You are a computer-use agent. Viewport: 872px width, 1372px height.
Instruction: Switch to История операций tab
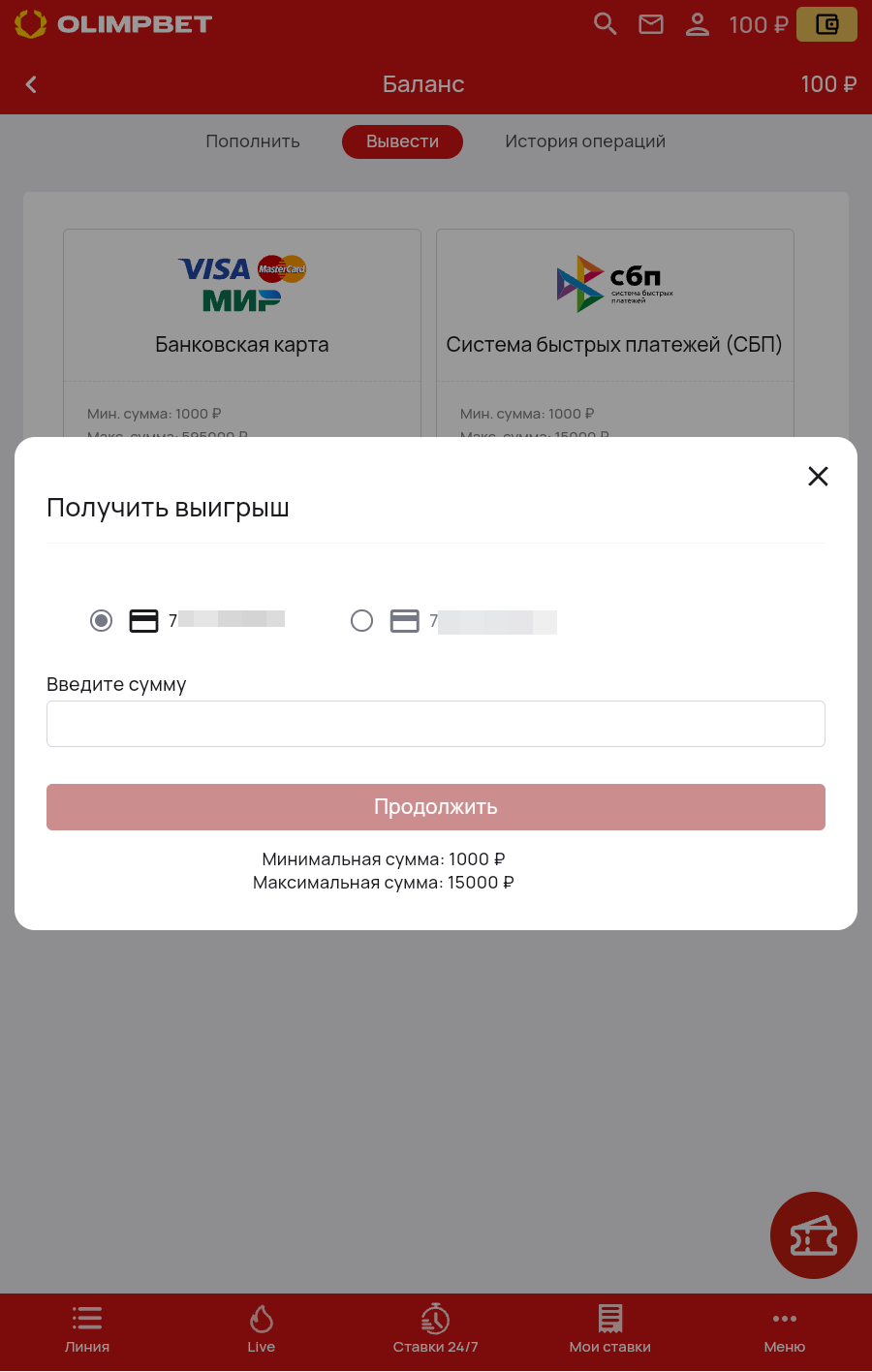pos(585,141)
